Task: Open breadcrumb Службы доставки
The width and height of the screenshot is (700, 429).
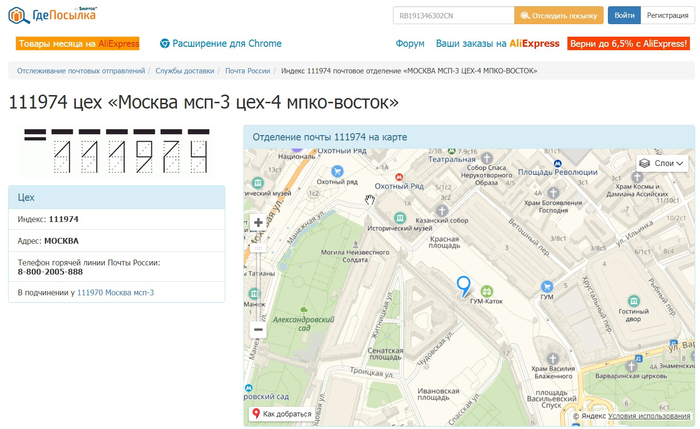Action: (x=185, y=71)
